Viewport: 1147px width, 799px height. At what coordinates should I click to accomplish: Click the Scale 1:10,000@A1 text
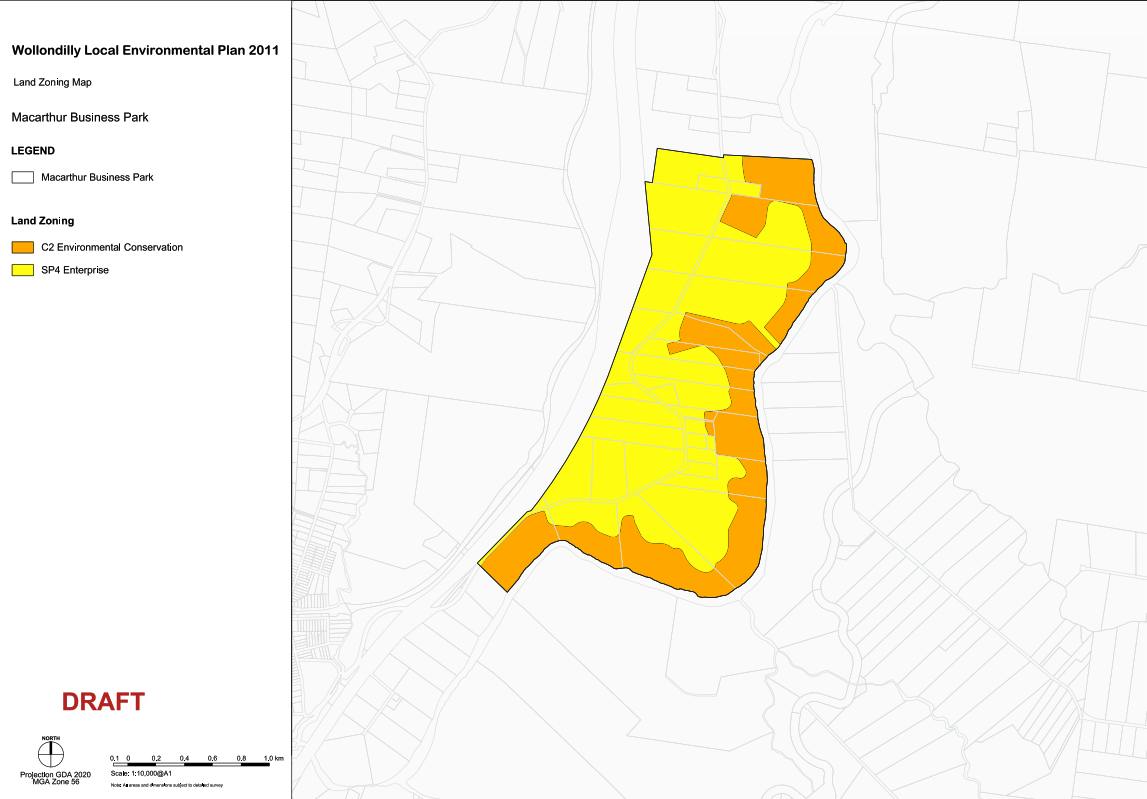tap(141, 773)
